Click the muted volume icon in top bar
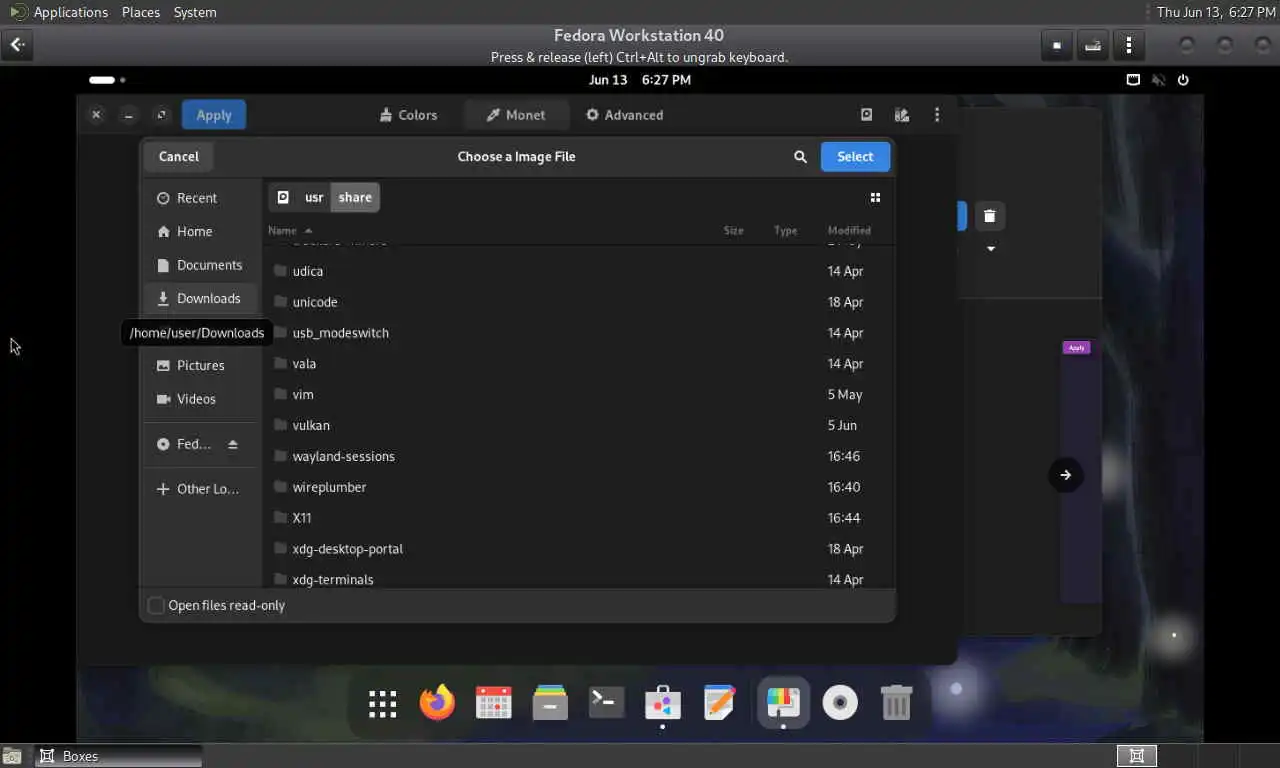 click(x=1158, y=80)
